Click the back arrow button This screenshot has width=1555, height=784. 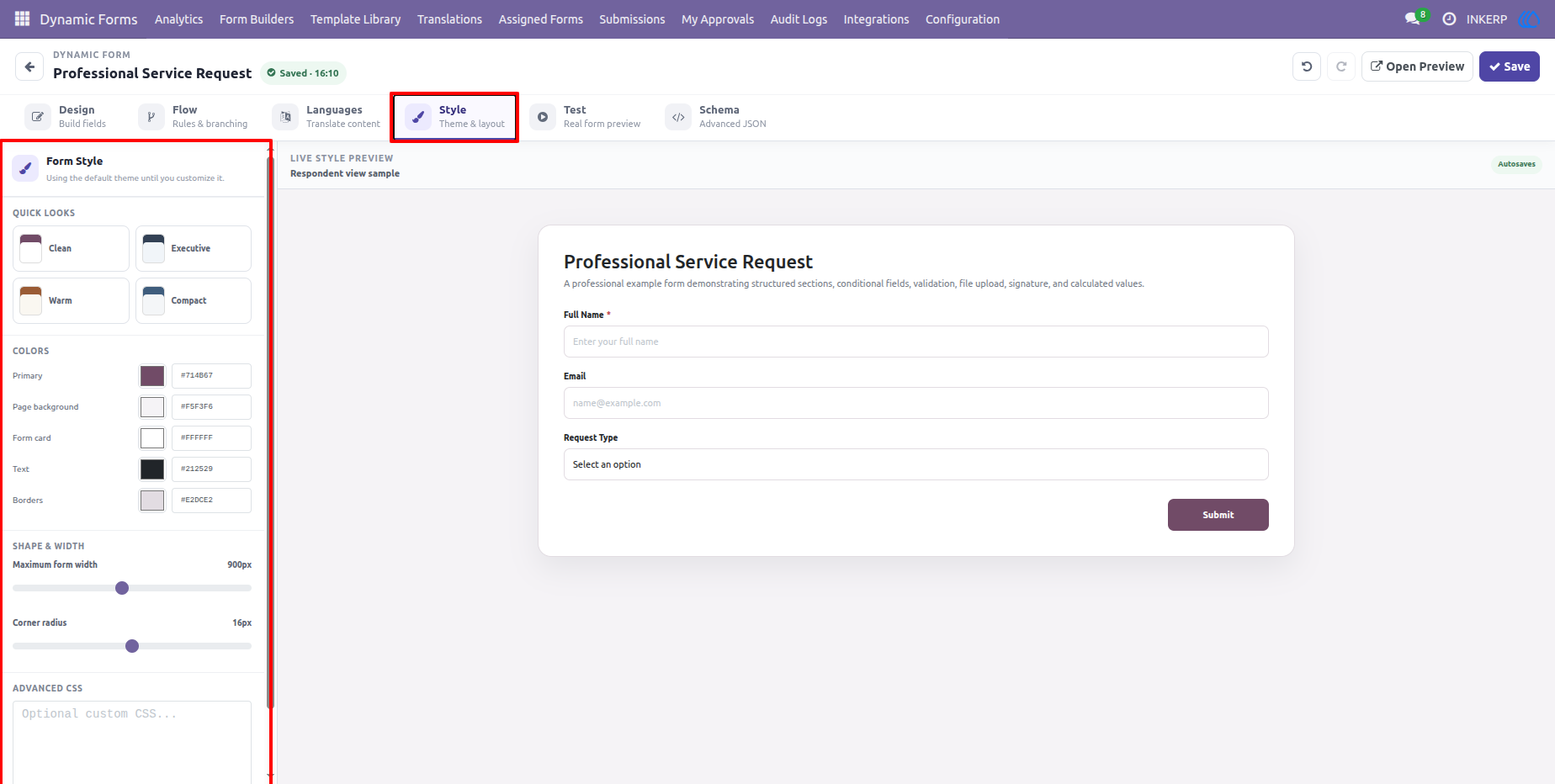click(x=29, y=66)
